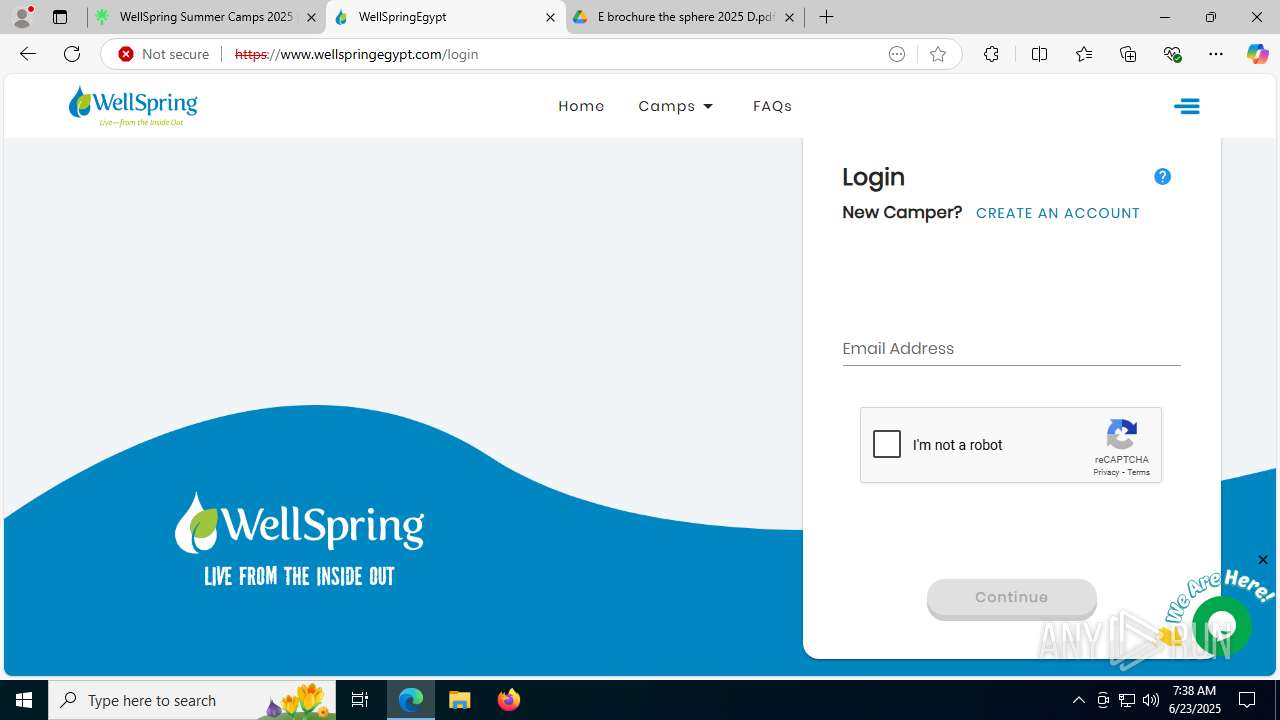The height and width of the screenshot is (720, 1280).
Task: Open the hamburger menu in the site header
Action: tap(1187, 106)
